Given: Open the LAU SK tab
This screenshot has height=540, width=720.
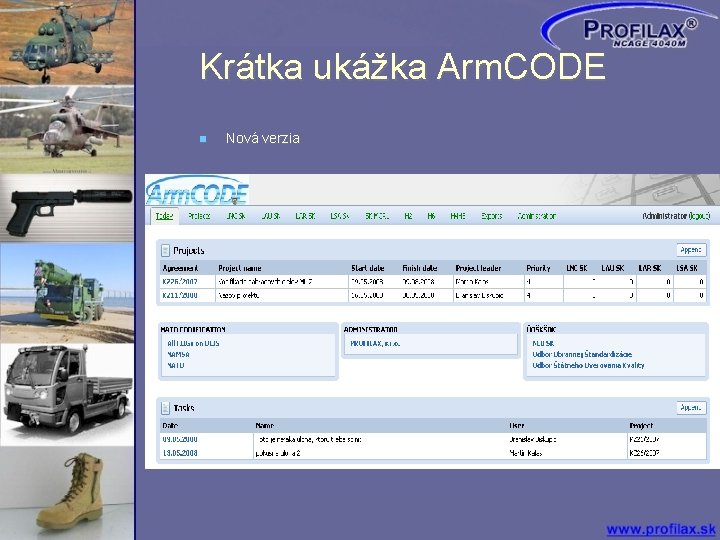Looking at the screenshot, I should 270,216.
